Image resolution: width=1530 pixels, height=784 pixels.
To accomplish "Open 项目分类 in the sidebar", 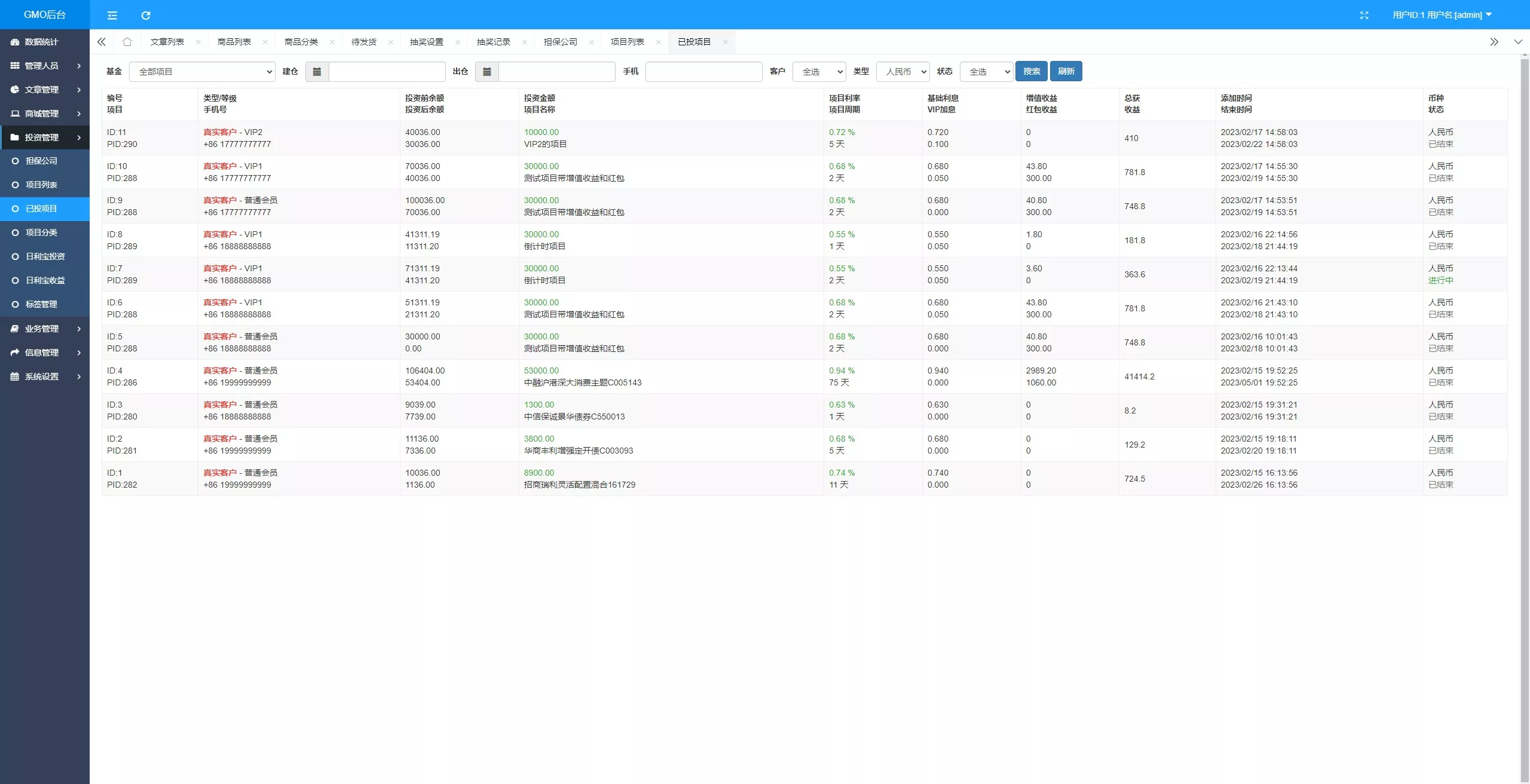I will (45, 232).
